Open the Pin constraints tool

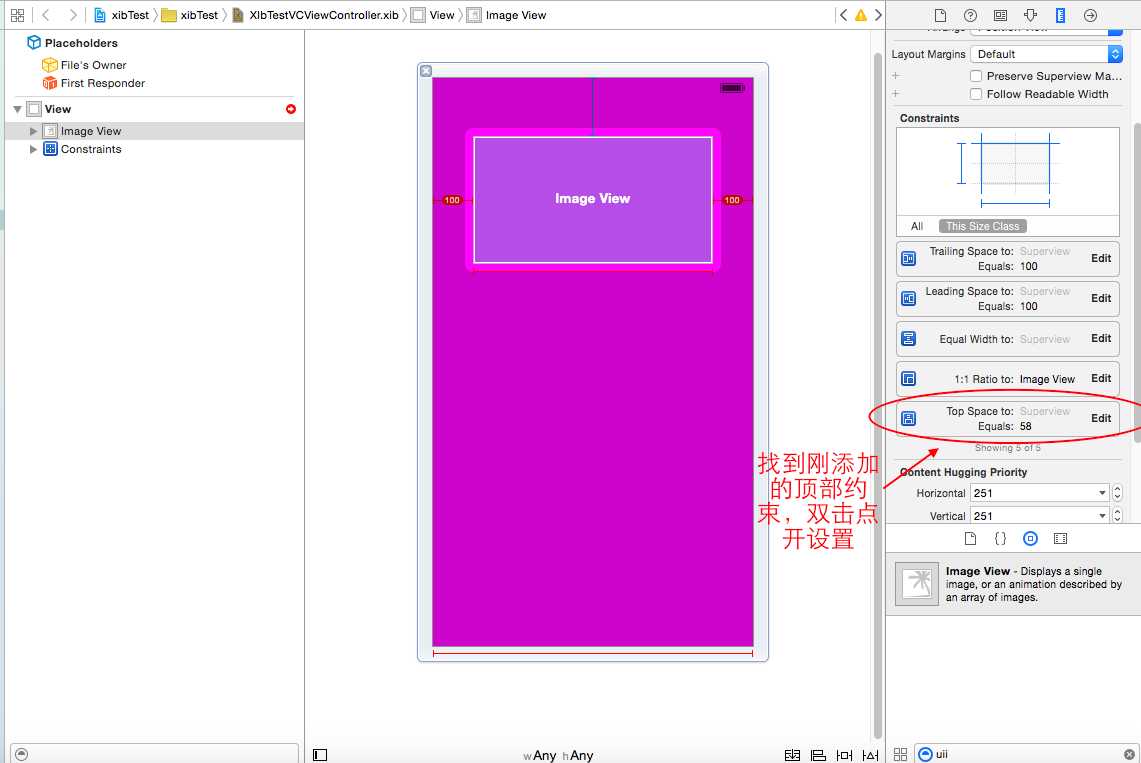pos(844,755)
